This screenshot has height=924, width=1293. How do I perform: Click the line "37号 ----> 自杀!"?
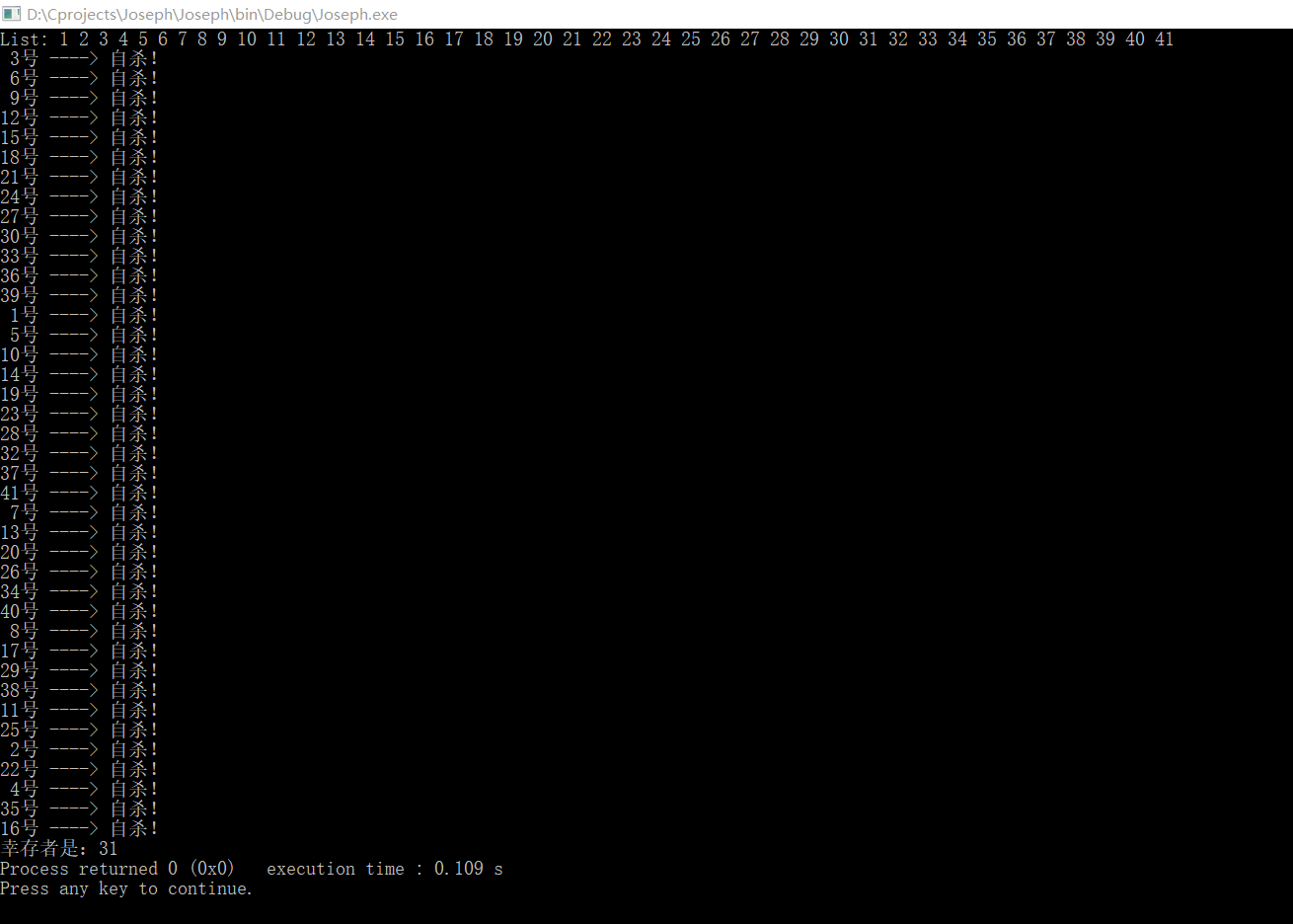point(79,473)
